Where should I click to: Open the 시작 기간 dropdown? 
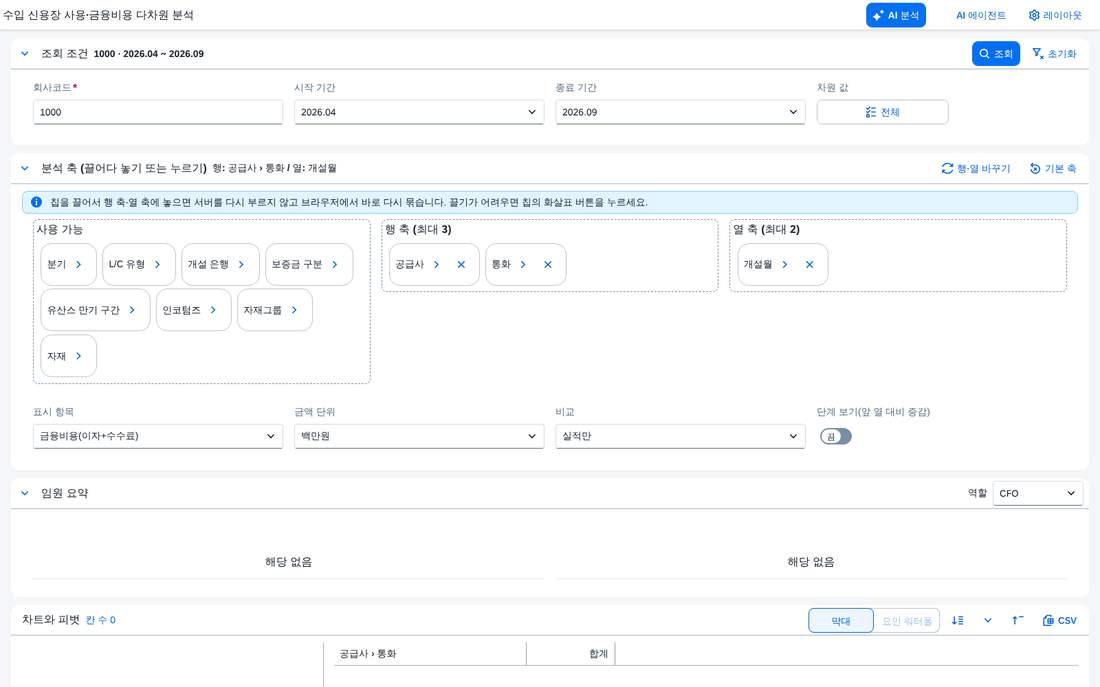[x=419, y=112]
